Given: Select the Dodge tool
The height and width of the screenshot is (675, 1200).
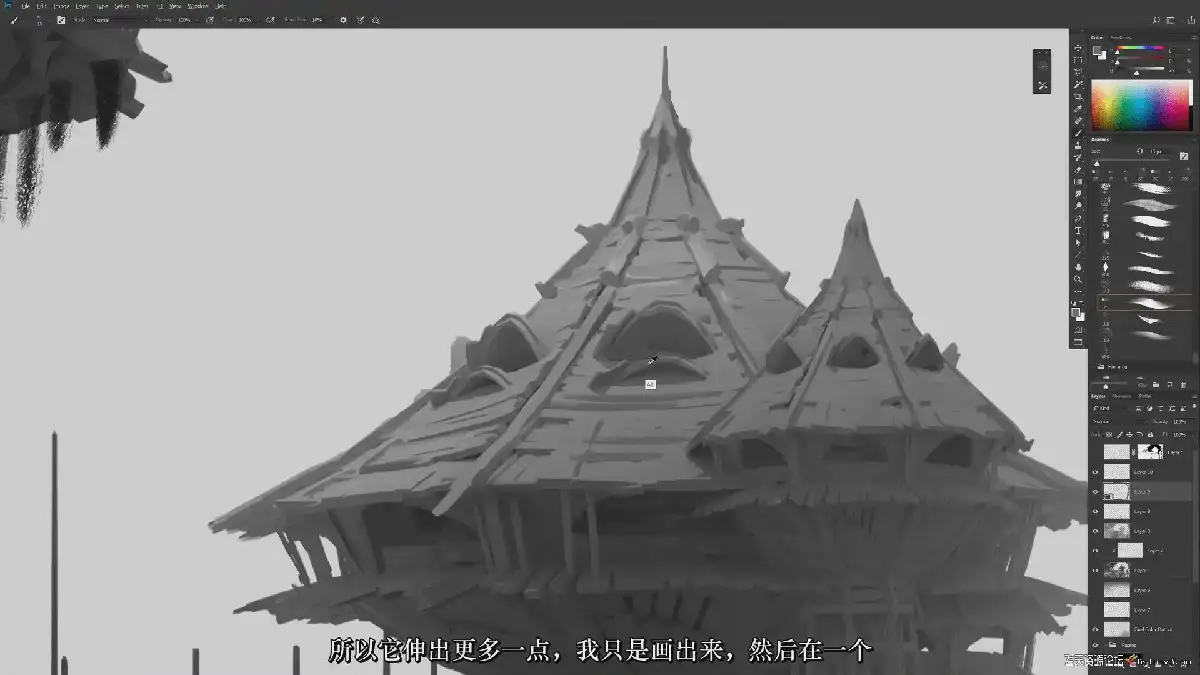Looking at the screenshot, I should click(x=1078, y=206).
